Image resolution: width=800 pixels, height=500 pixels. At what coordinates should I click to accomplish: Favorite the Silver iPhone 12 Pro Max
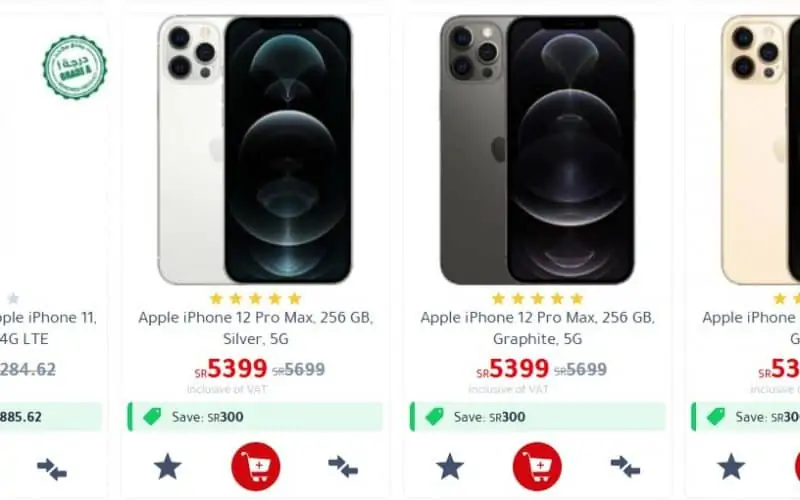point(168,466)
